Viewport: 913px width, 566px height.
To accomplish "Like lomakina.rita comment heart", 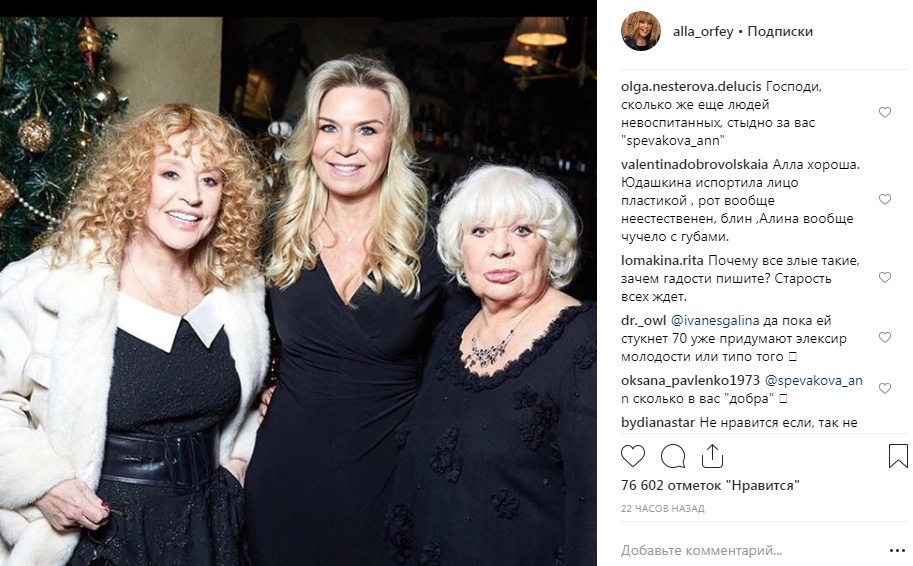I will 884,278.
